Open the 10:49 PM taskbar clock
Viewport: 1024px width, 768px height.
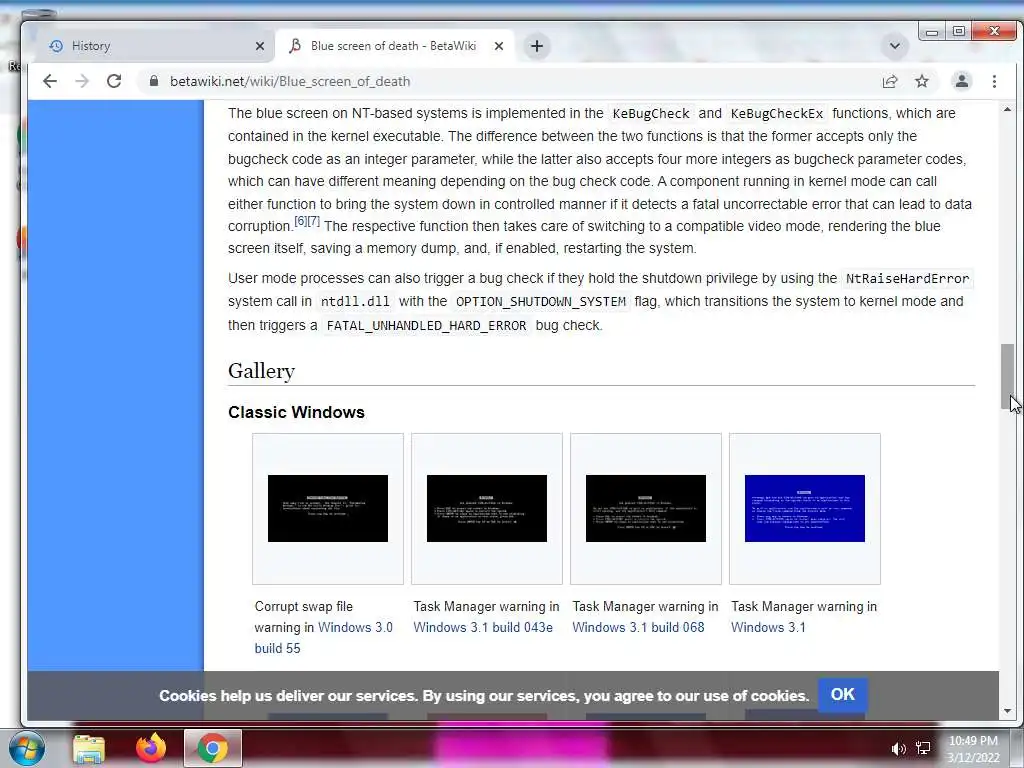click(x=973, y=749)
